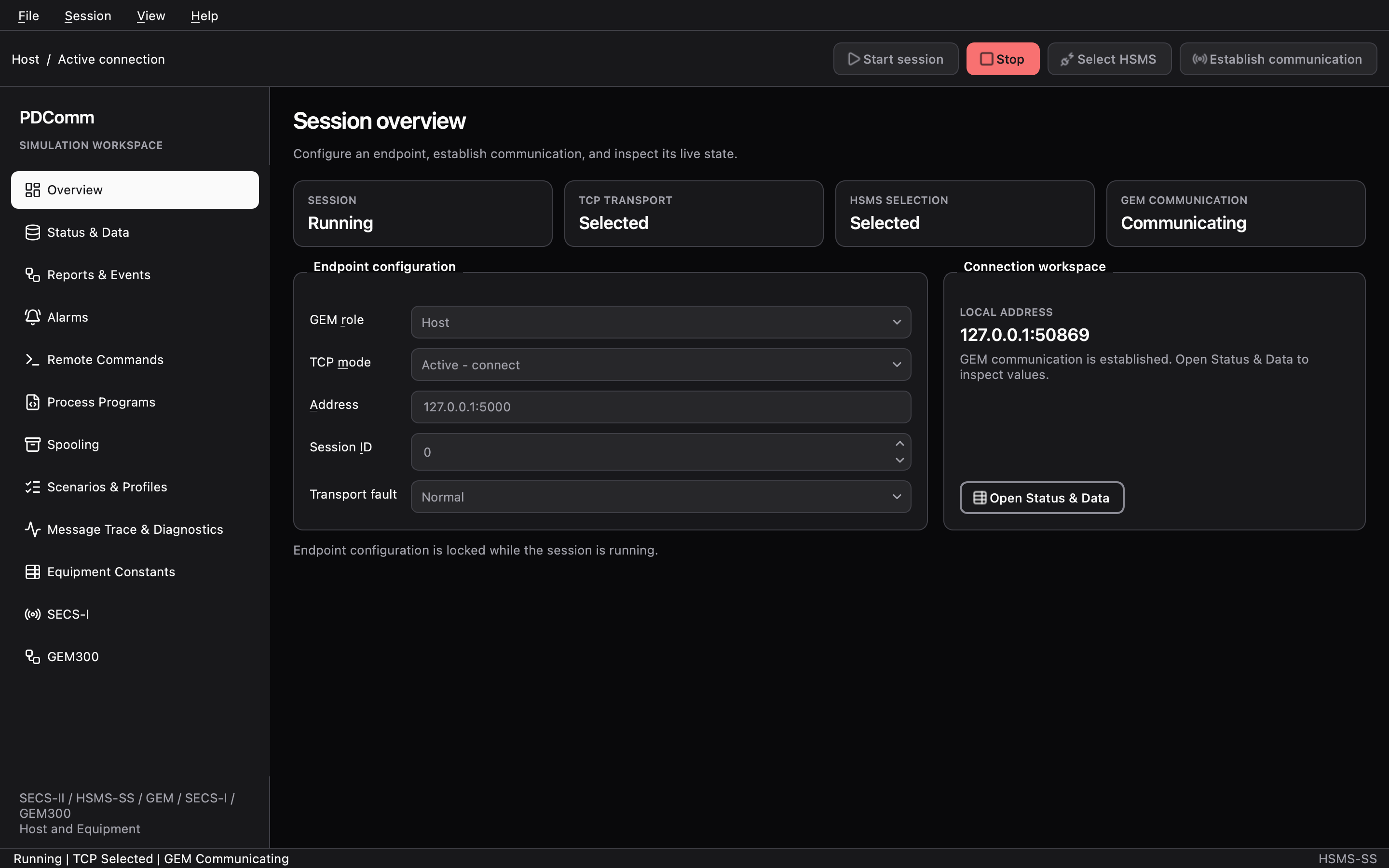Click the Overview grid icon in sidebar
The image size is (1389, 868).
pyautogui.click(x=33, y=190)
